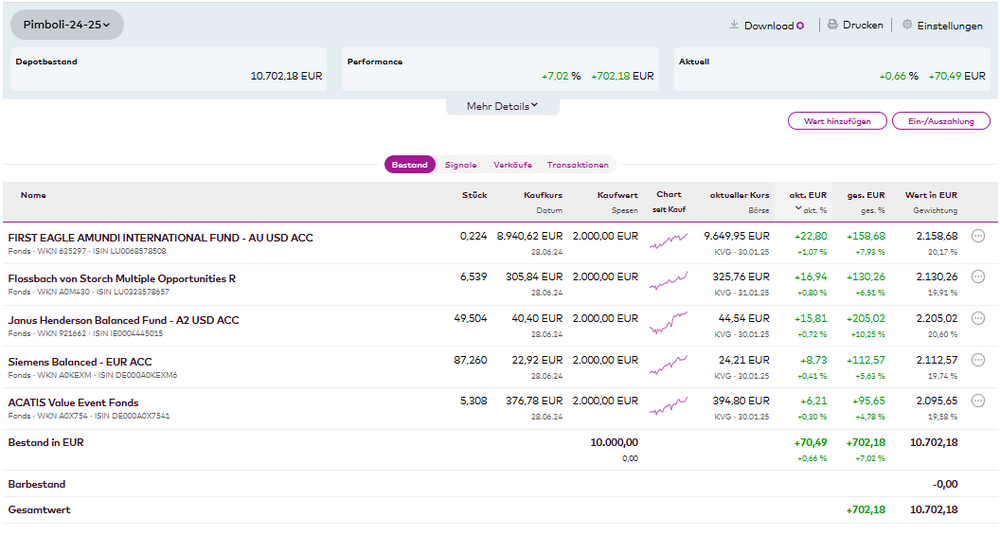Viewport: 1000px width, 535px height.
Task: Open the Transaktionen tab
Action: (x=577, y=165)
